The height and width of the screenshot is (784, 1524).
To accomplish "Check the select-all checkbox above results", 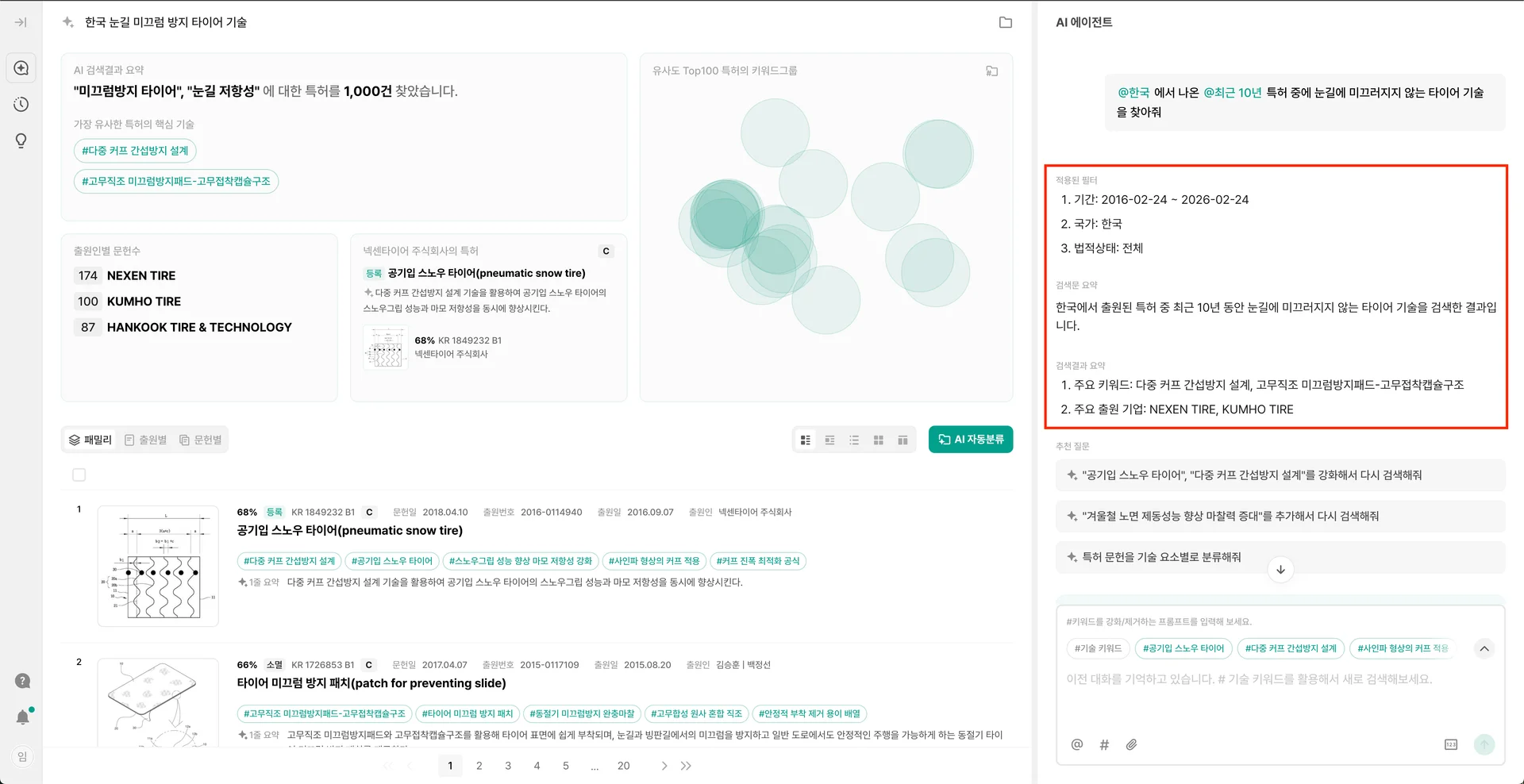I will pos(79,475).
